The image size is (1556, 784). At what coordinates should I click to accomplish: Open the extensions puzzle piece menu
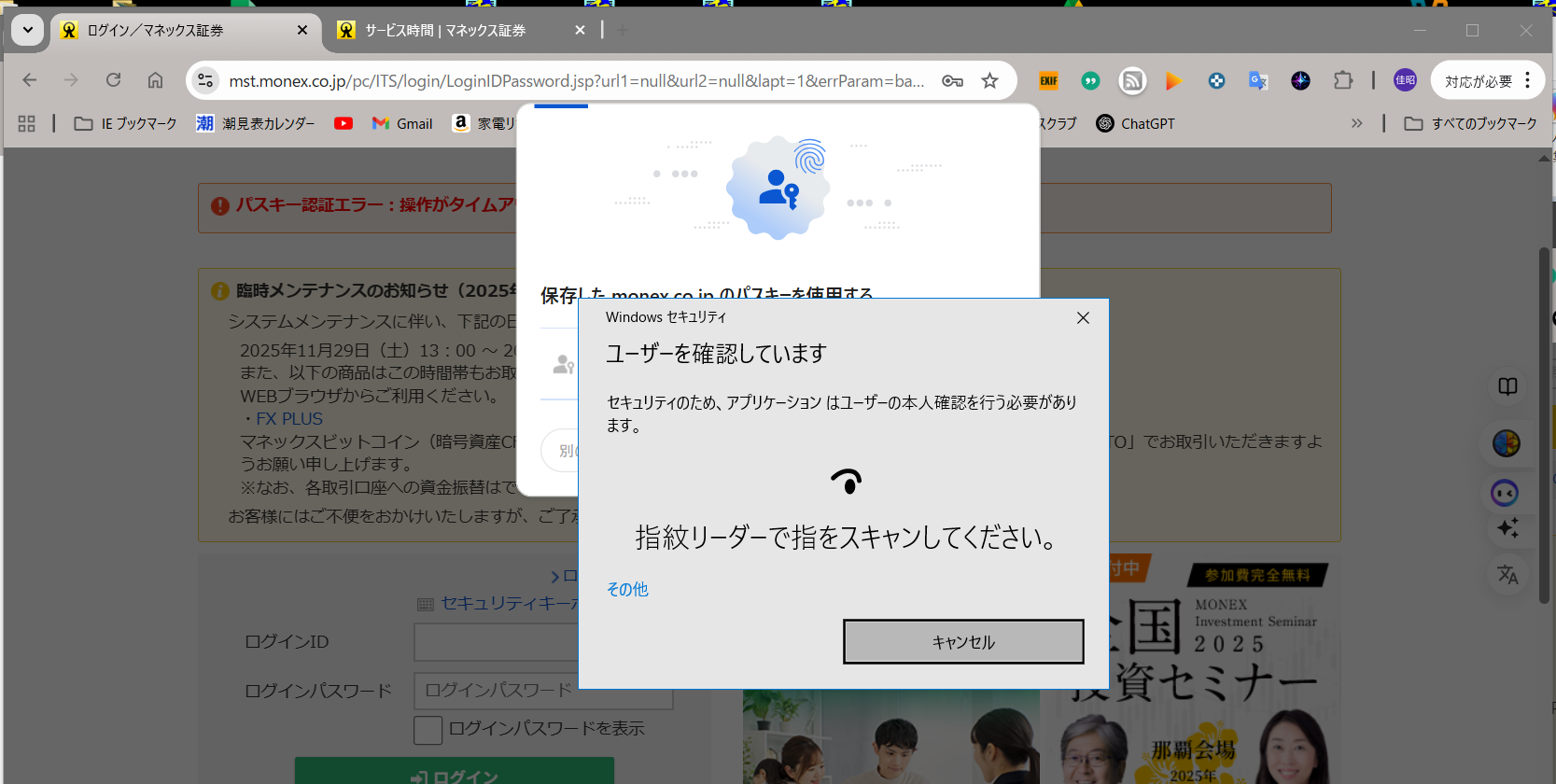(1342, 81)
